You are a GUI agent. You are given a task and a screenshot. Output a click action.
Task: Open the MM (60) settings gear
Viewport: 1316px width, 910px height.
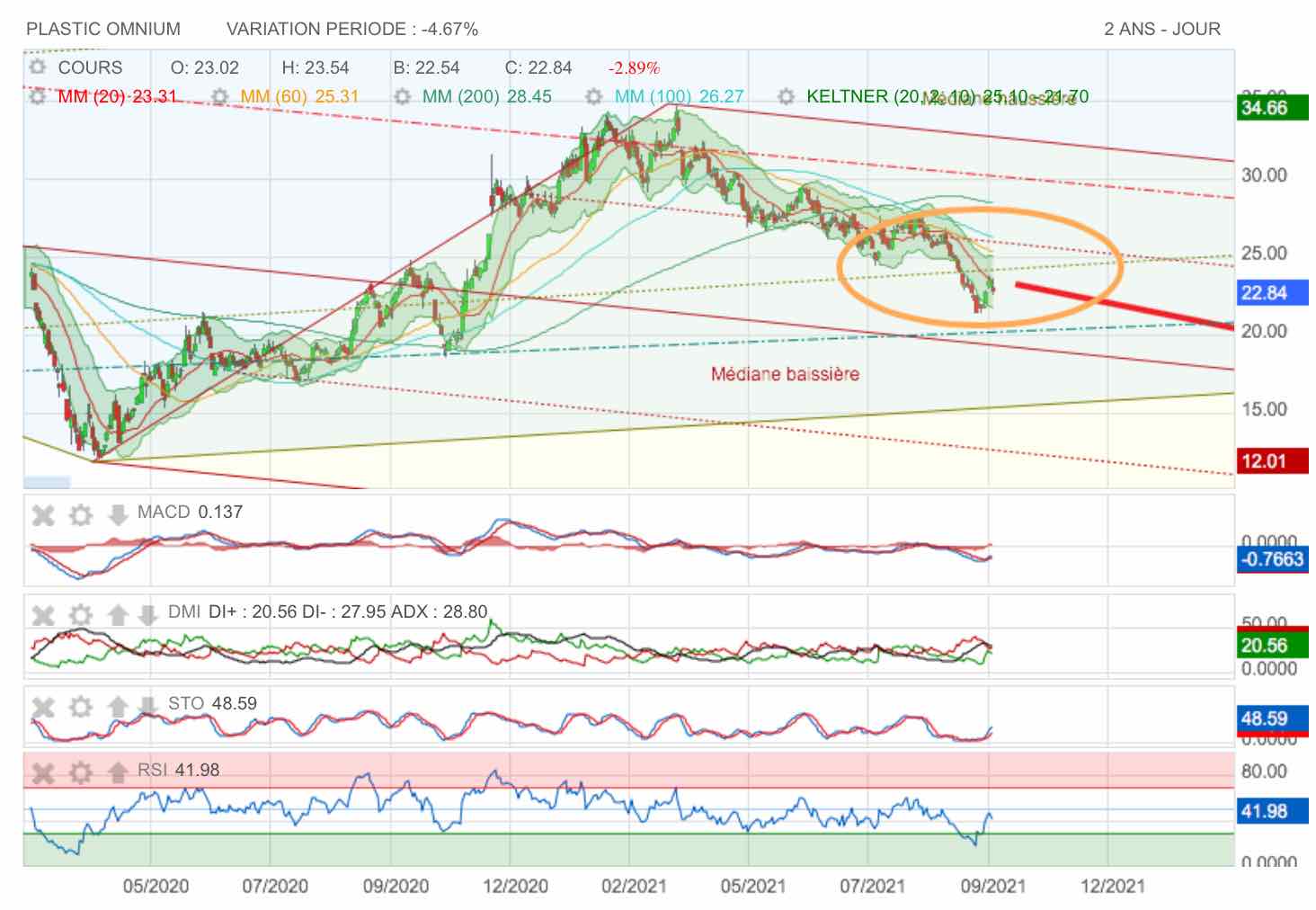pyautogui.click(x=219, y=96)
